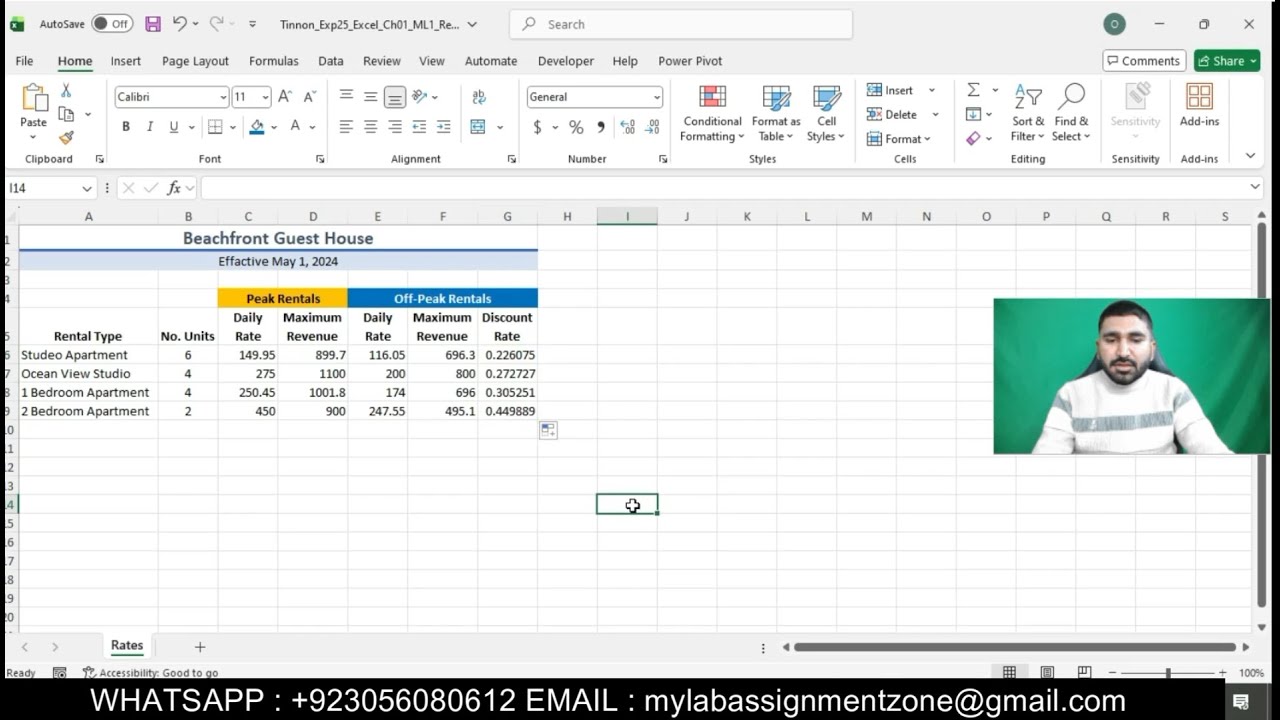This screenshot has width=1280, height=720.
Task: Click the Cut scissors icon
Action: point(66,91)
